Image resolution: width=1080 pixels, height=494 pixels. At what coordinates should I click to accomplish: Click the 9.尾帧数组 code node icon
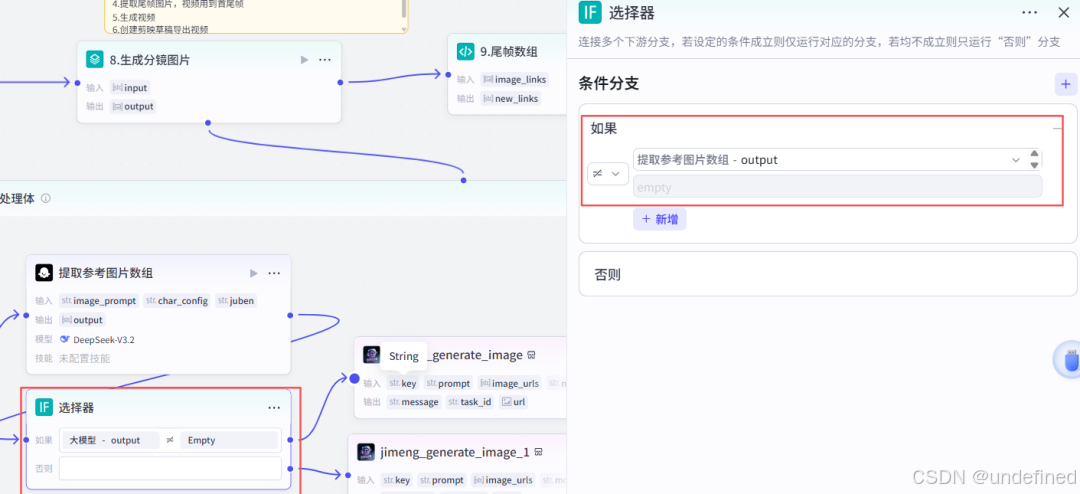[x=466, y=52]
